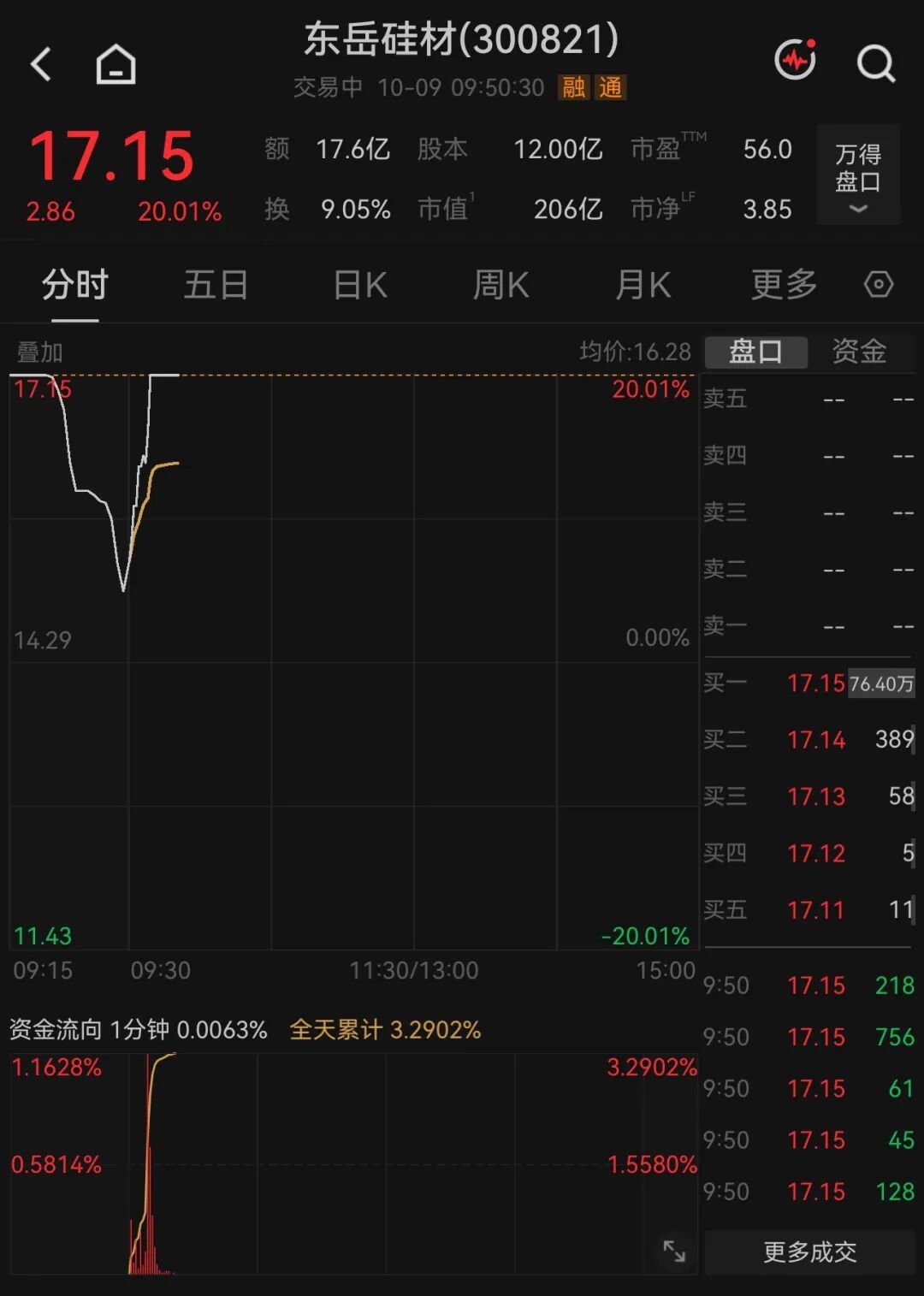Tap the 通 connect badge

pos(611,87)
